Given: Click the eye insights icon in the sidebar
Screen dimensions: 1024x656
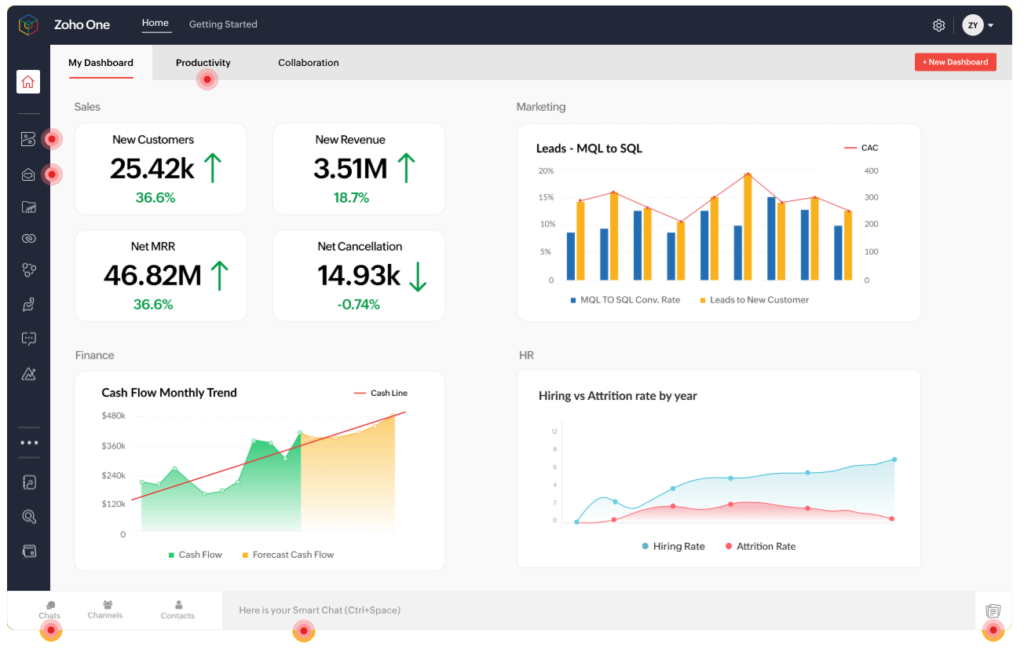Looking at the screenshot, I should point(27,238).
